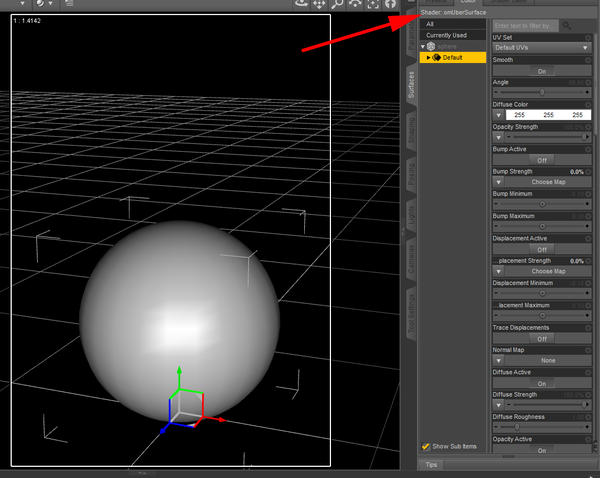Expand the Default surface tree item

[x=428, y=57]
